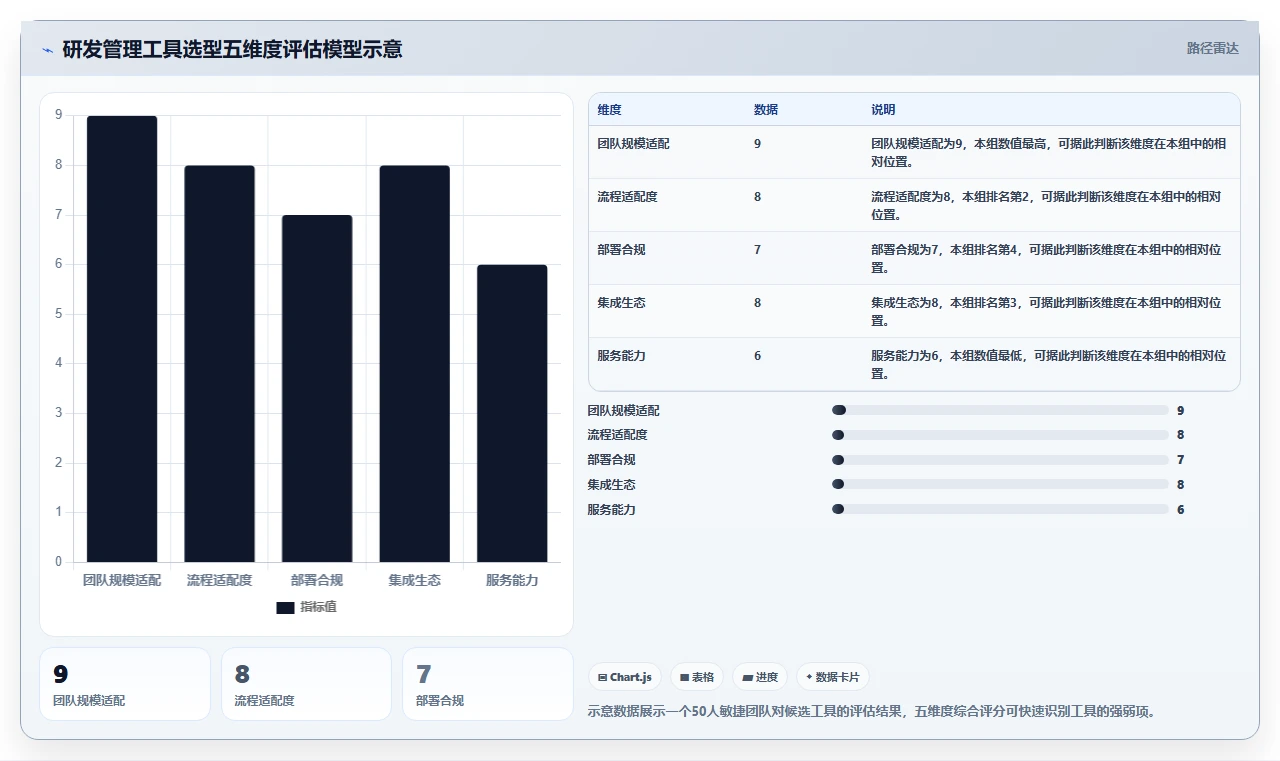The height and width of the screenshot is (761, 1280).
Task: Click the 流程适配度 bar in chart
Action: tap(219, 364)
